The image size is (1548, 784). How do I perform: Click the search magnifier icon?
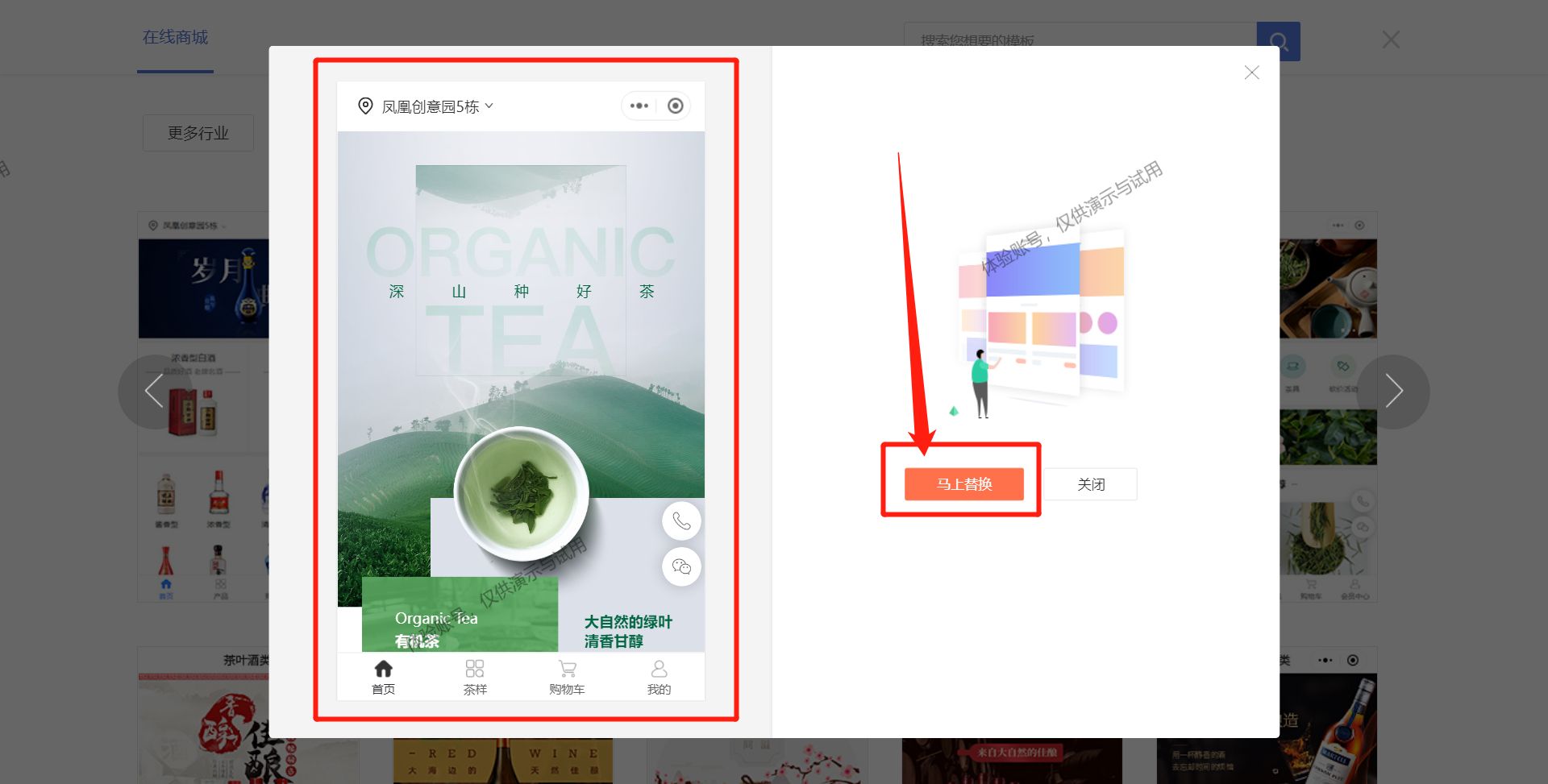(1279, 39)
